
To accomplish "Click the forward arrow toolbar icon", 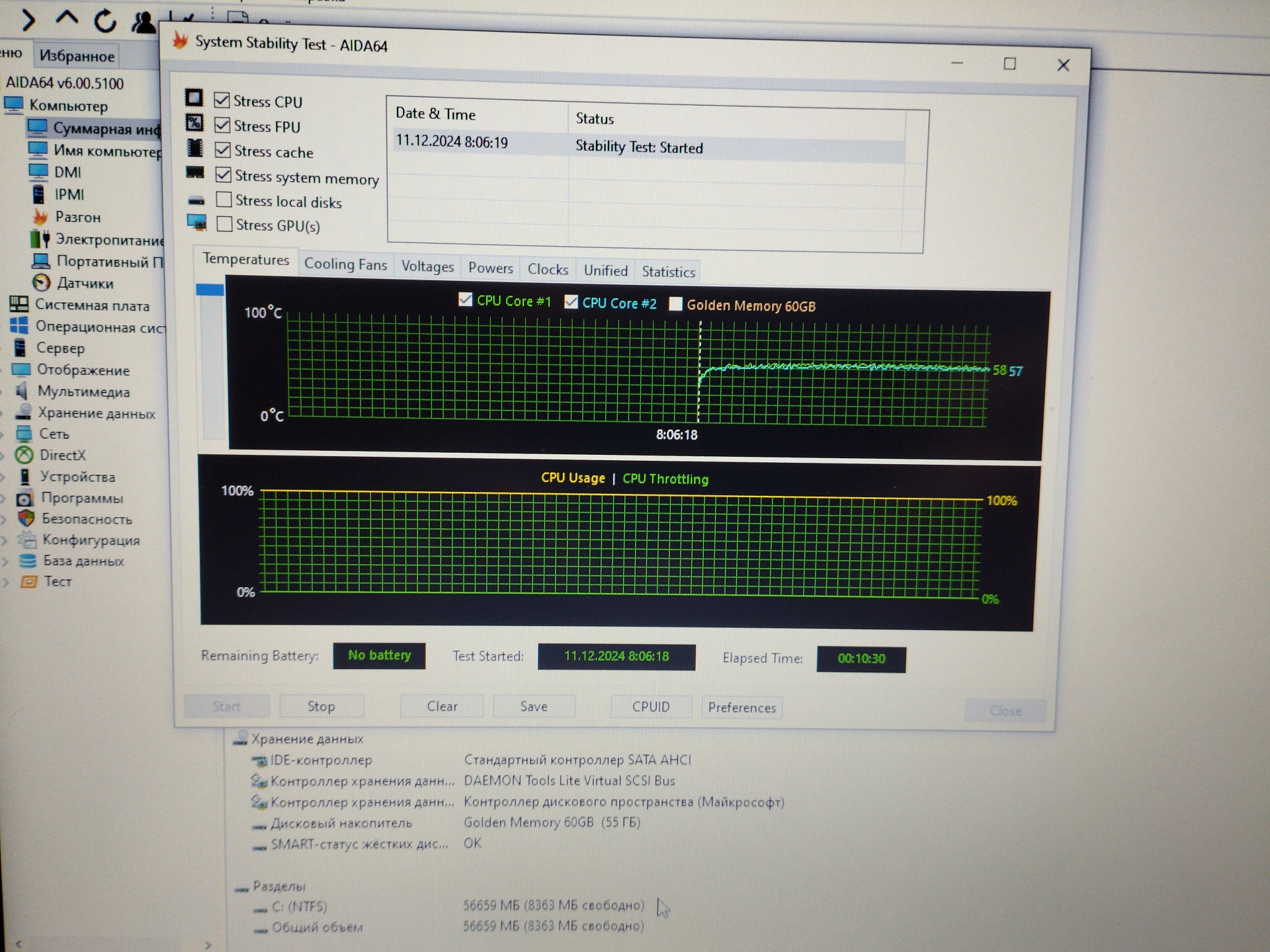I will coord(27,20).
